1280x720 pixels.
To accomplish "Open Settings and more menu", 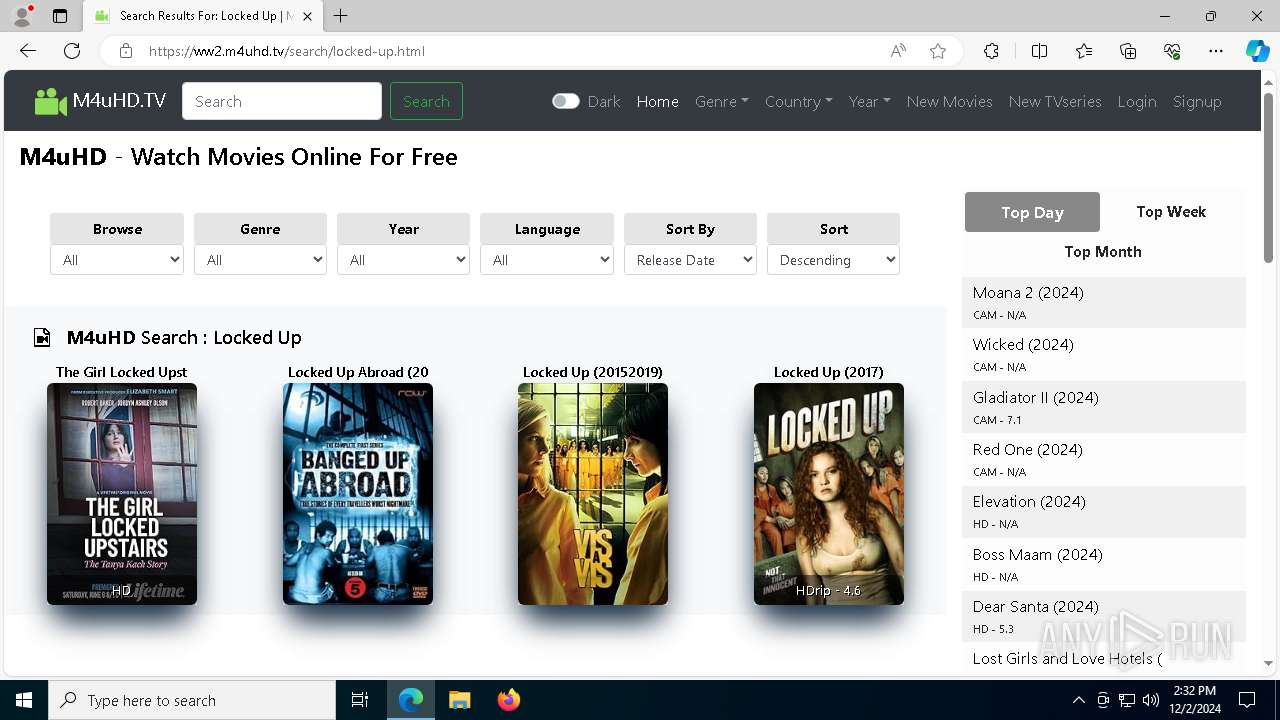I will 1216,51.
